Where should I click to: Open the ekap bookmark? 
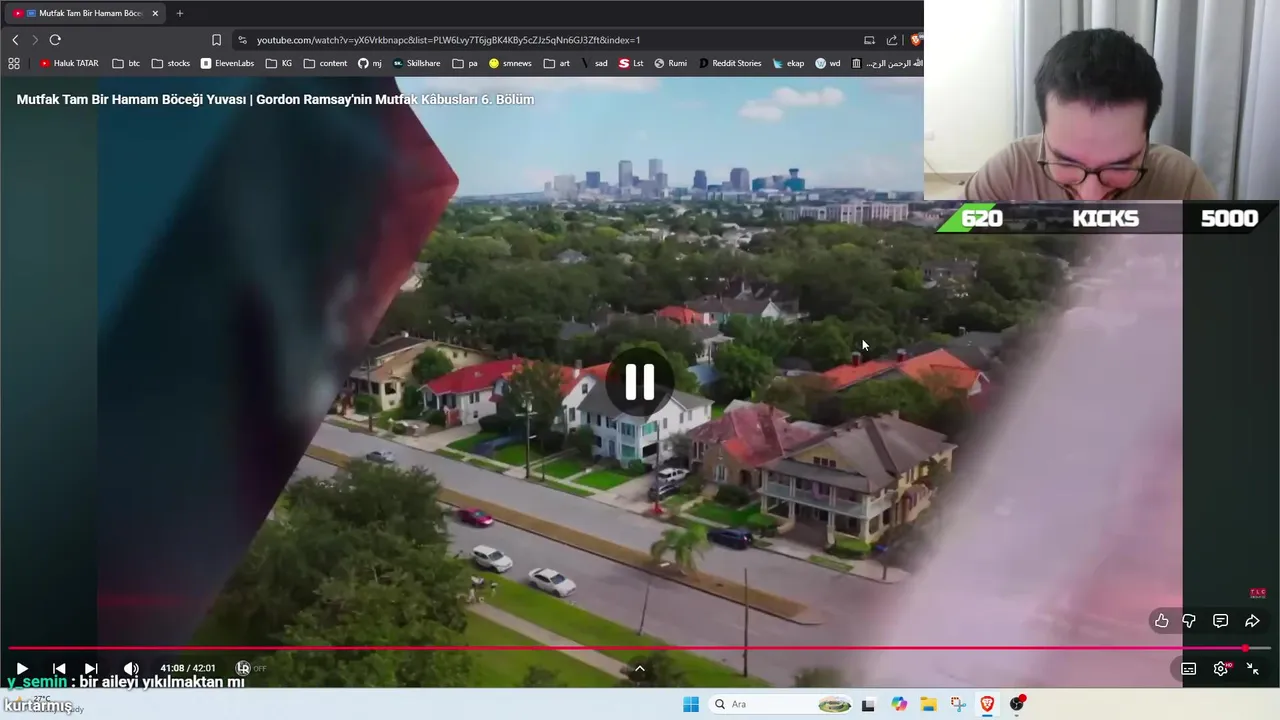[x=788, y=63]
